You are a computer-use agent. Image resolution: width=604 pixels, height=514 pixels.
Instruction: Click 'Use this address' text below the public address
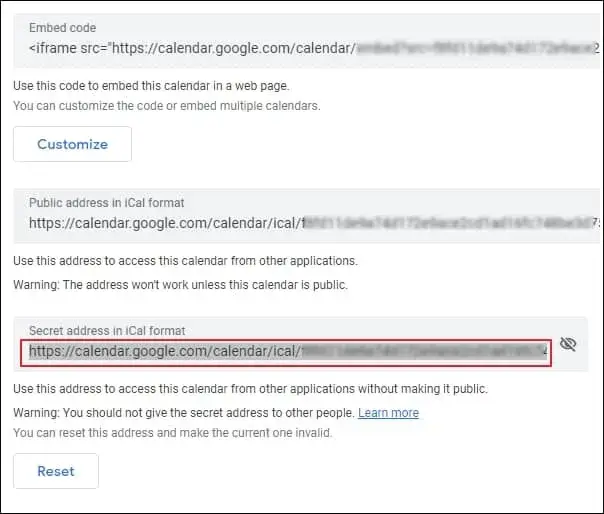coord(185,261)
